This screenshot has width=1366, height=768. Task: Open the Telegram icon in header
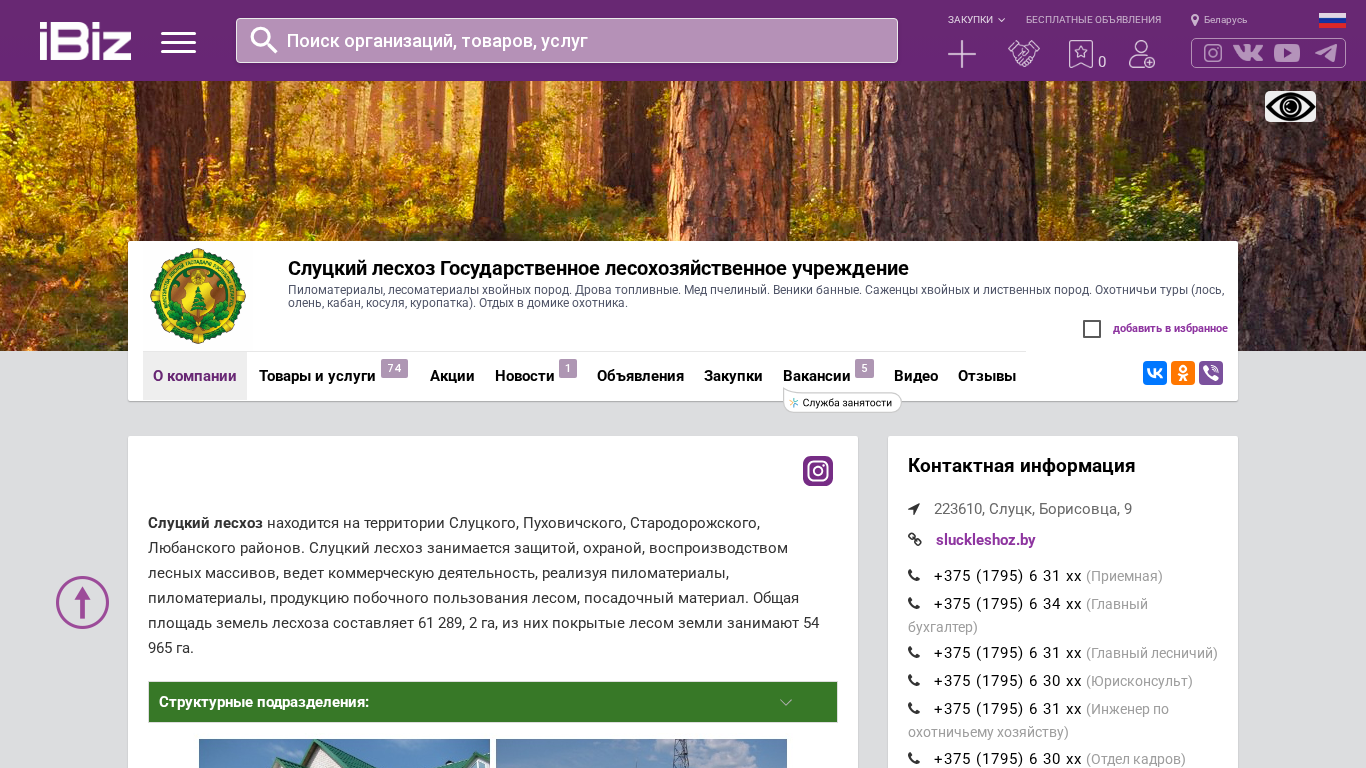tap(1326, 53)
